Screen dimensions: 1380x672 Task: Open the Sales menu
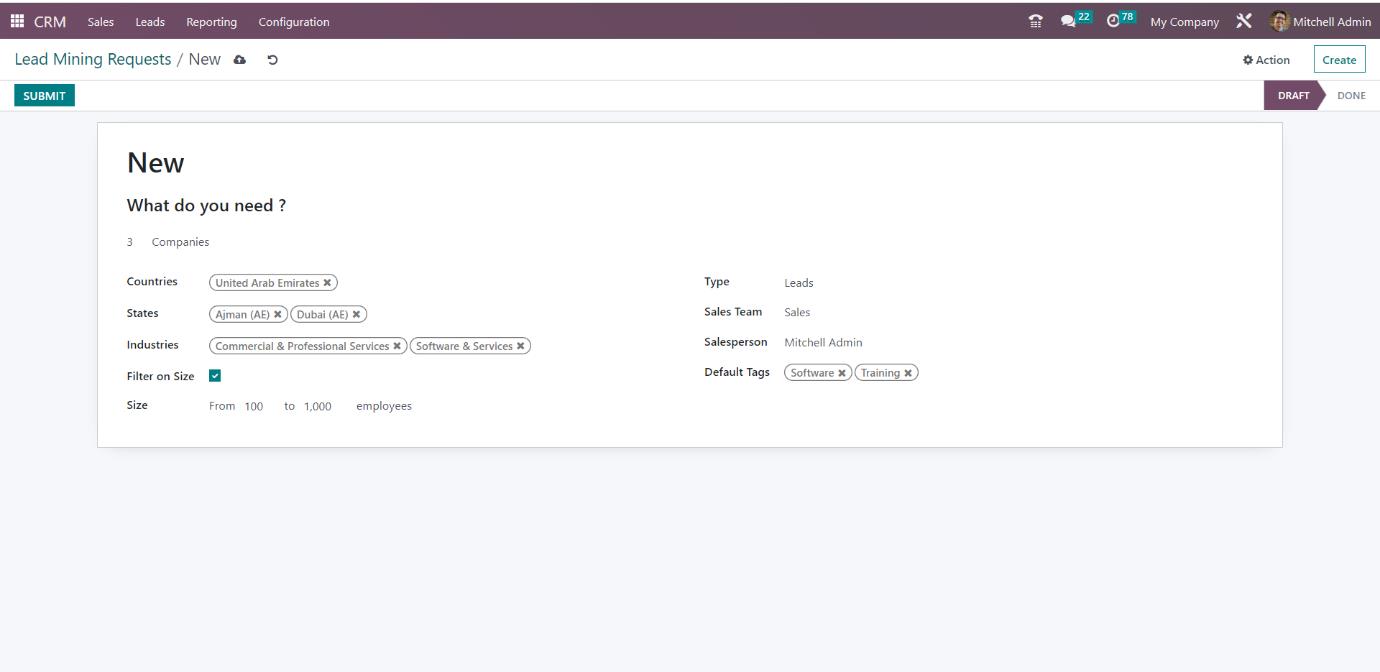(x=100, y=21)
